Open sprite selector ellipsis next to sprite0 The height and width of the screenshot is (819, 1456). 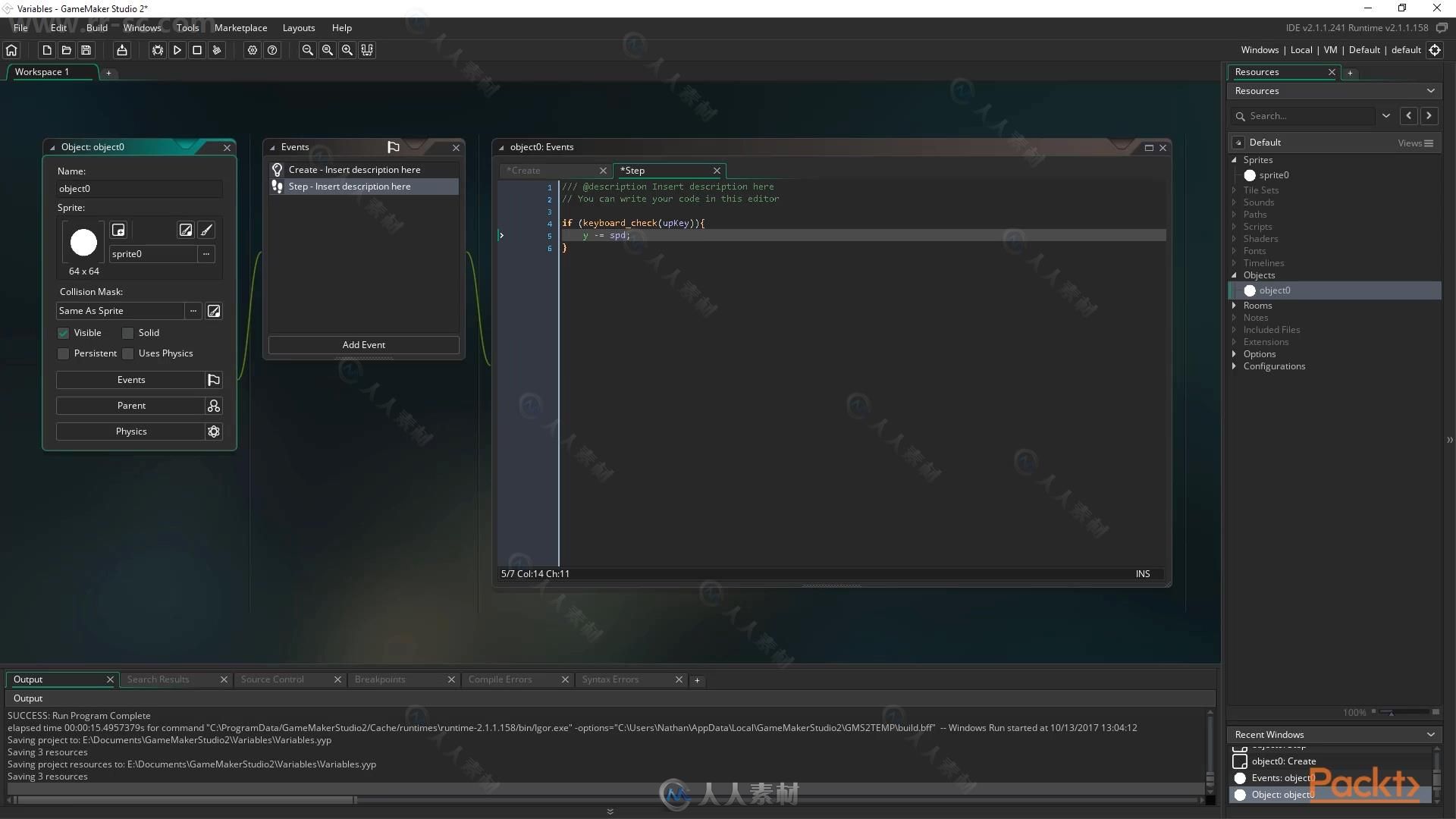click(206, 254)
